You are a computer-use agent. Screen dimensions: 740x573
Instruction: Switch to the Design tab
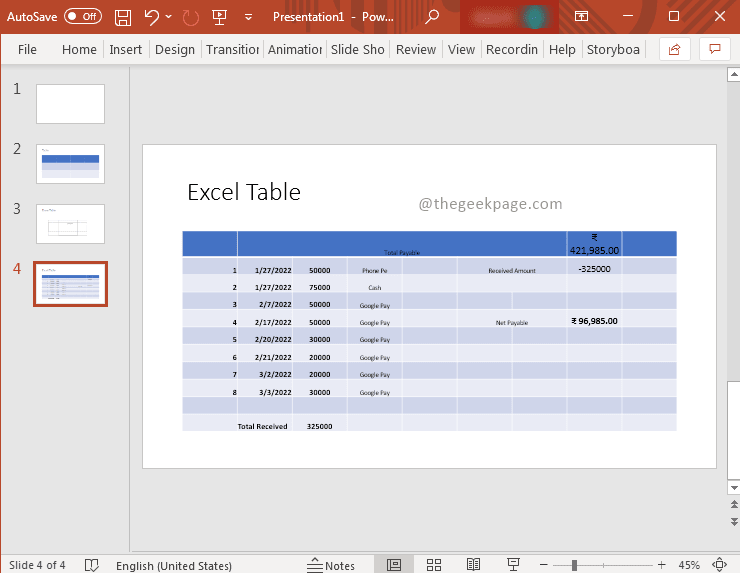point(175,49)
